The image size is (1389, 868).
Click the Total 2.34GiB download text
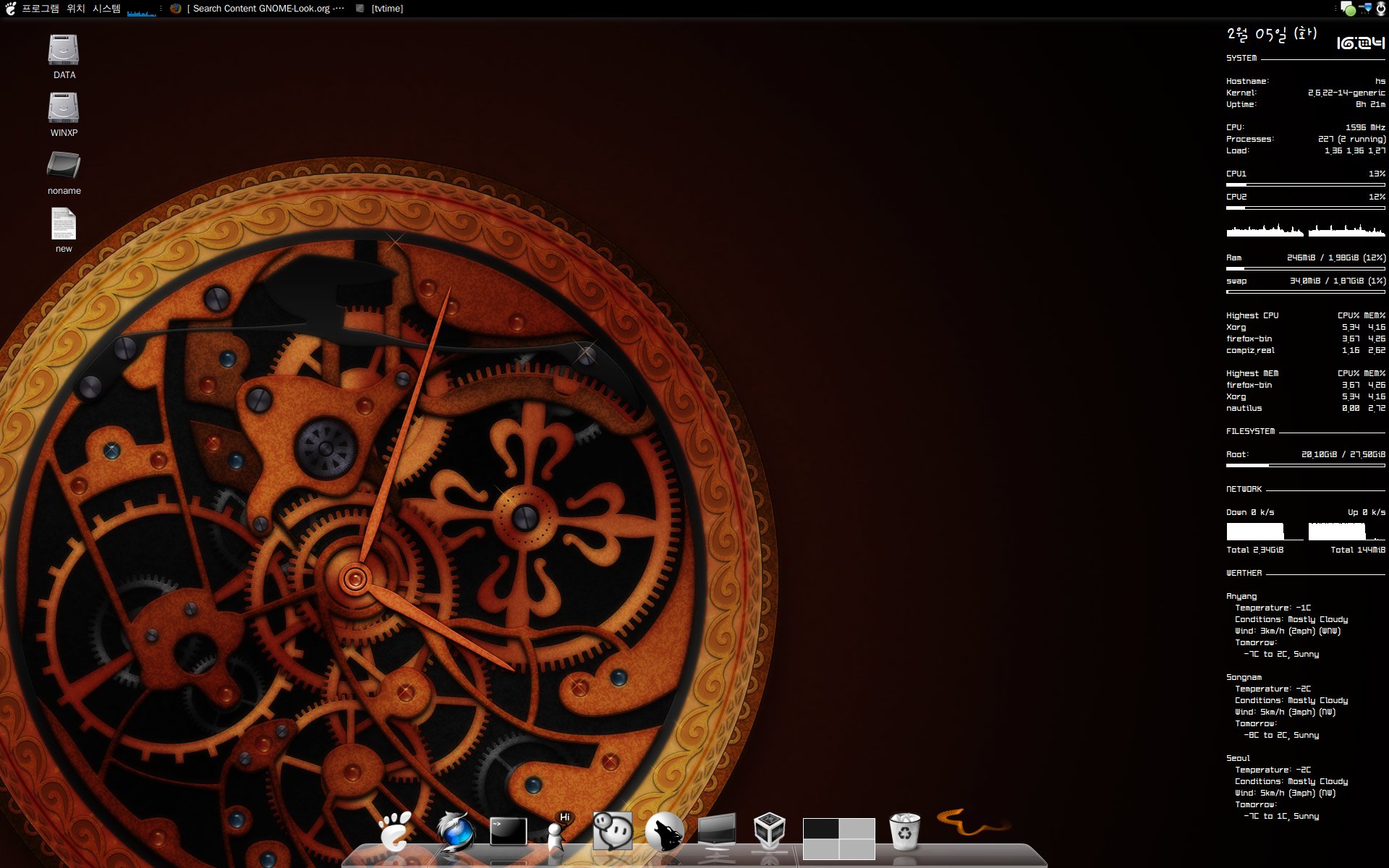point(1255,550)
